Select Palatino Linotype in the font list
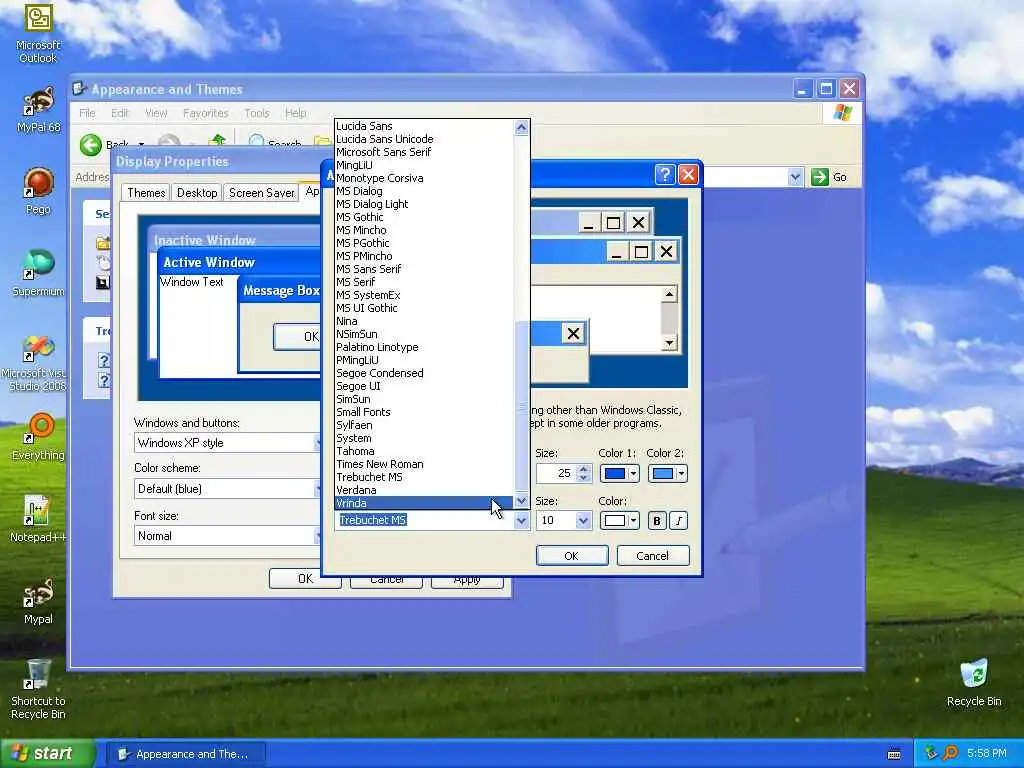 pos(424,347)
